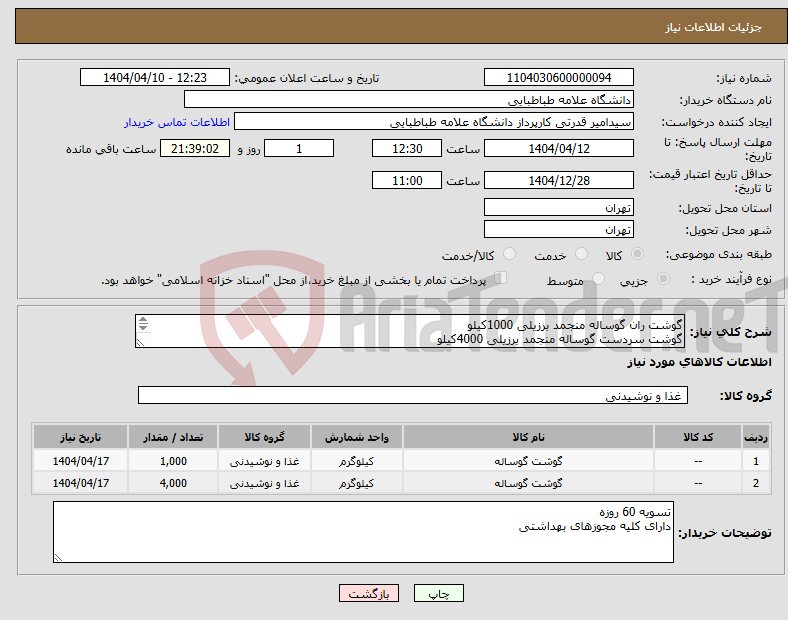Screen dimensions: 788x620
Task: Click the delivery city field تهران
Action: pos(558,230)
